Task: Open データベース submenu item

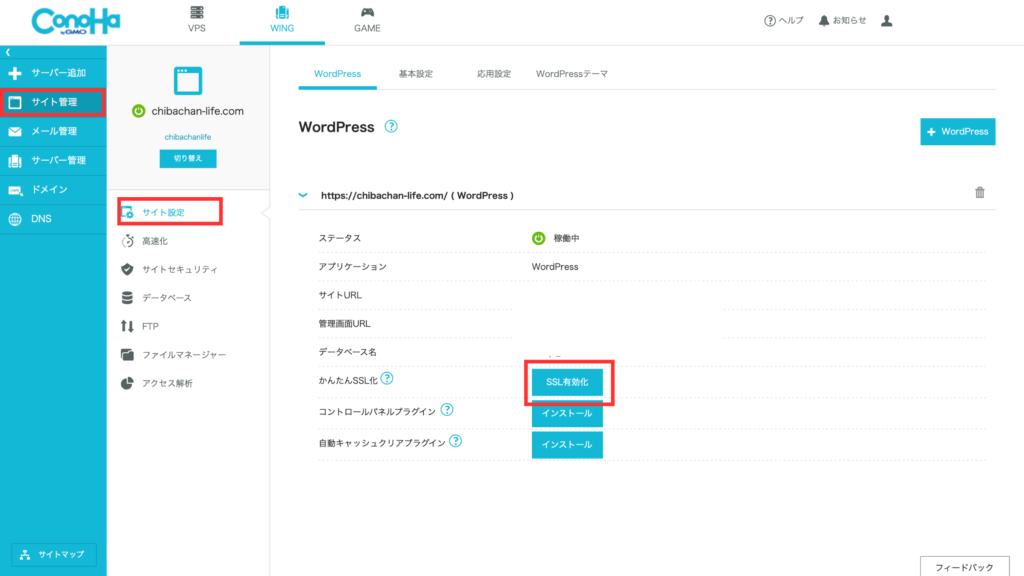Action: [x=157, y=298]
